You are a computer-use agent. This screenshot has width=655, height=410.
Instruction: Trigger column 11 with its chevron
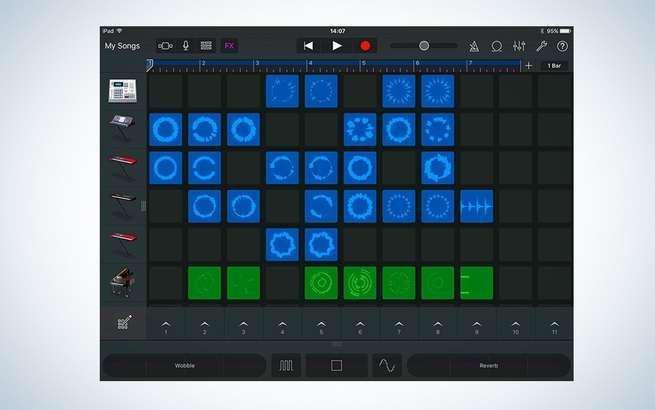554,326
